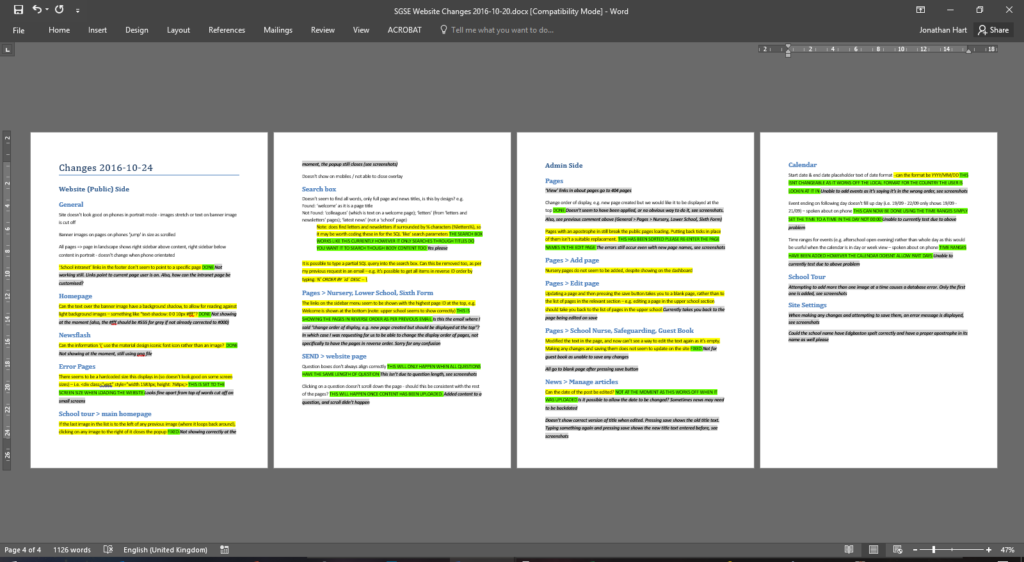
Task: Open Ribbon Display Options
Action: (920, 10)
